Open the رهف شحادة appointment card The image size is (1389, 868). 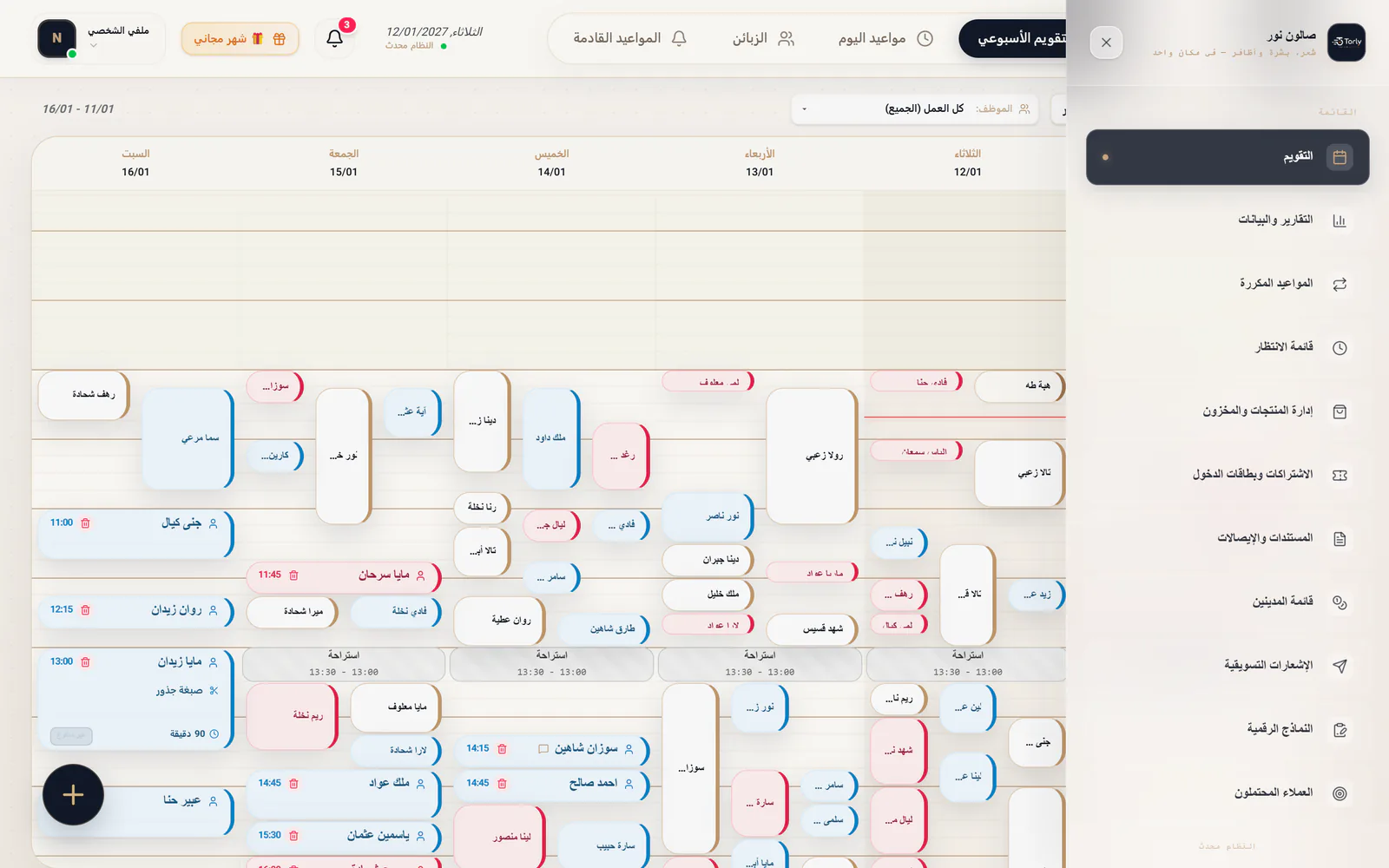(x=83, y=395)
